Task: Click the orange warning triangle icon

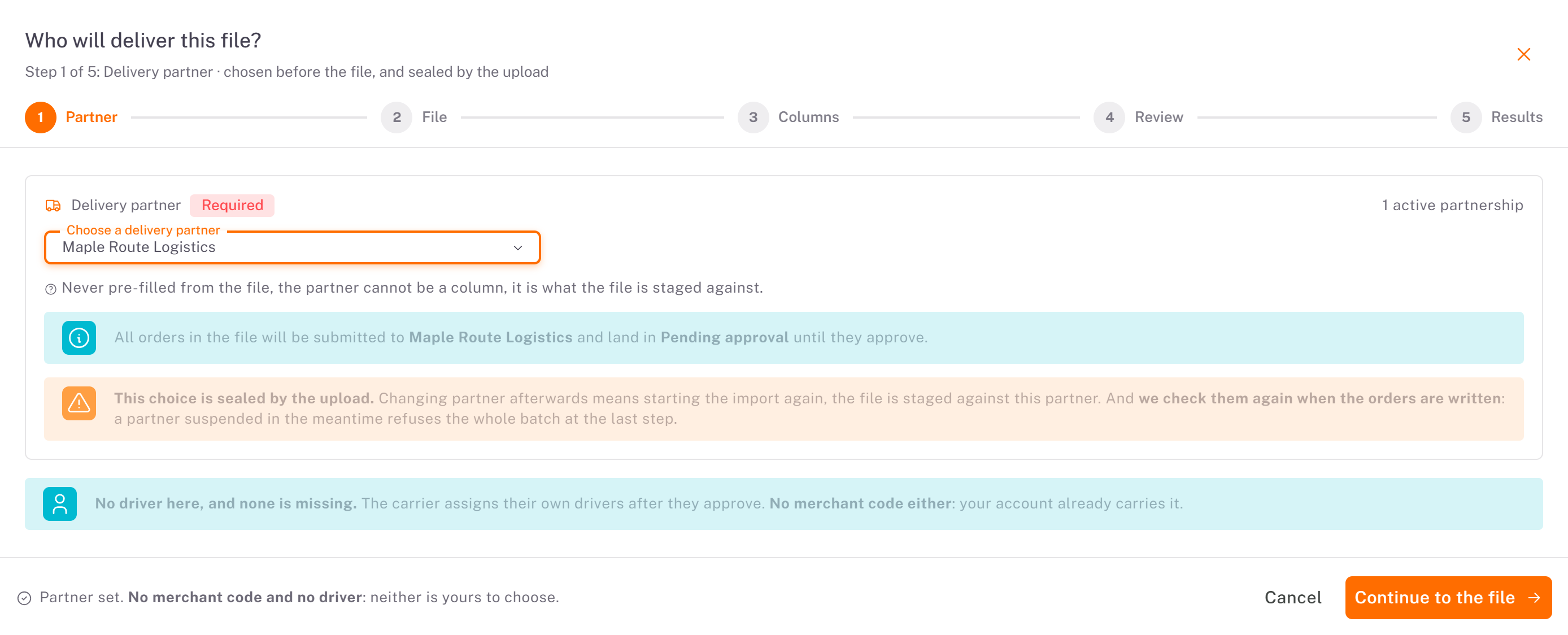Action: [79, 403]
